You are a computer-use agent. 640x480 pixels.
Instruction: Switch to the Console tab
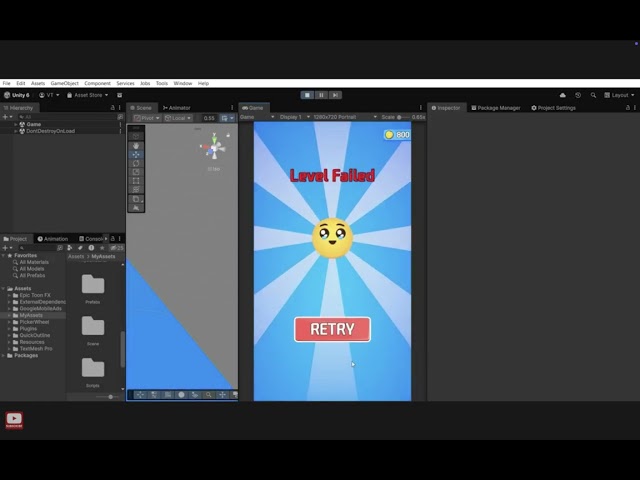click(x=91, y=239)
